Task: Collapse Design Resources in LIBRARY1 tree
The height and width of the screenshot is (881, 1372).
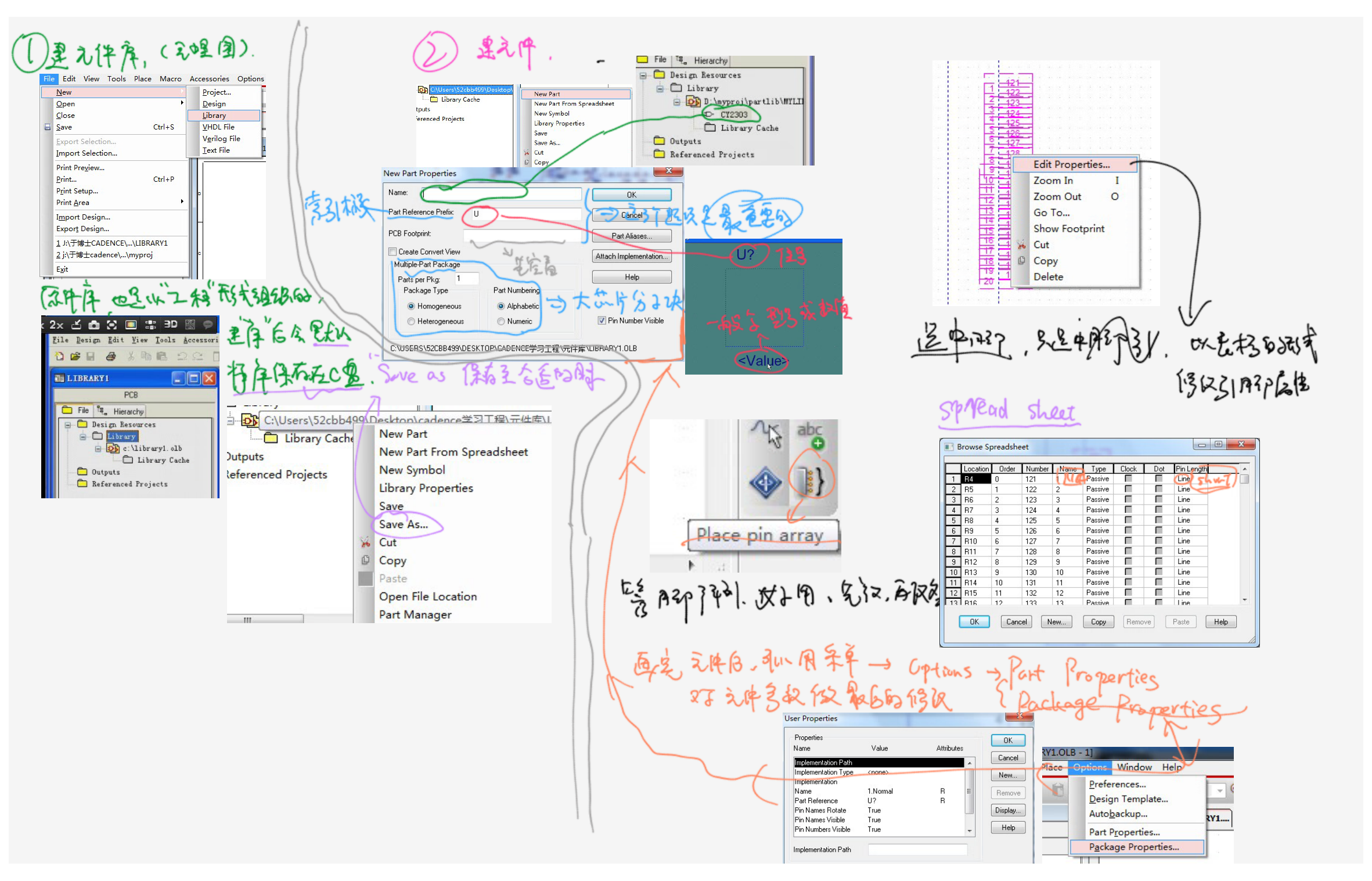Action: [67, 425]
